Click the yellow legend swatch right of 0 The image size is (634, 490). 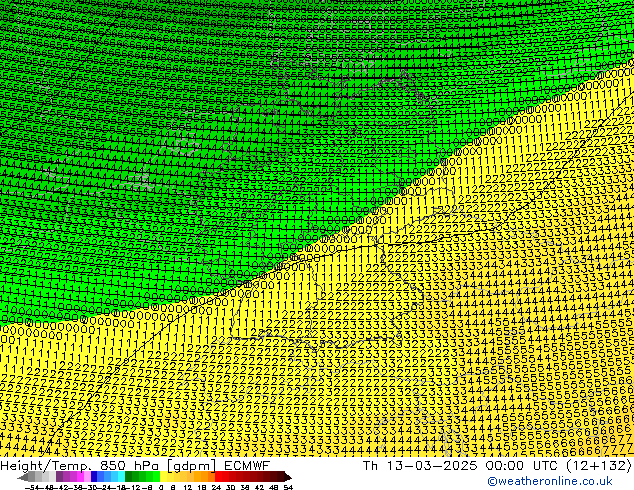click(x=163, y=477)
